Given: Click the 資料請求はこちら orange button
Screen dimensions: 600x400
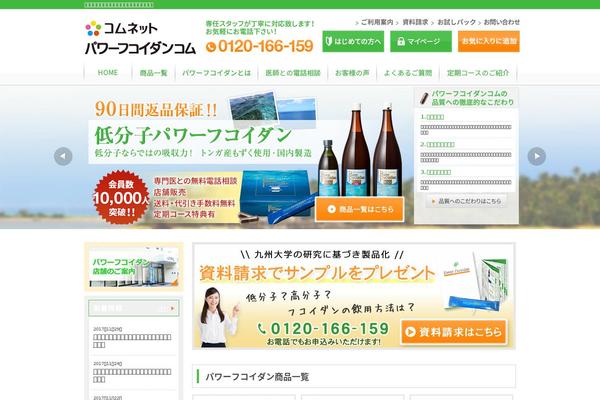Looking at the screenshot, I should click(454, 332).
